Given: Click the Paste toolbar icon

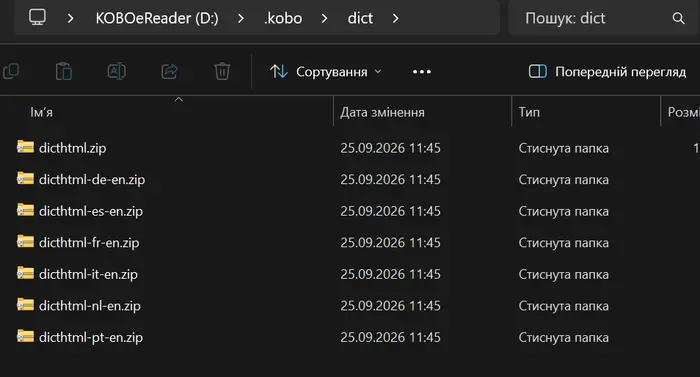Looking at the screenshot, I should (64, 71).
